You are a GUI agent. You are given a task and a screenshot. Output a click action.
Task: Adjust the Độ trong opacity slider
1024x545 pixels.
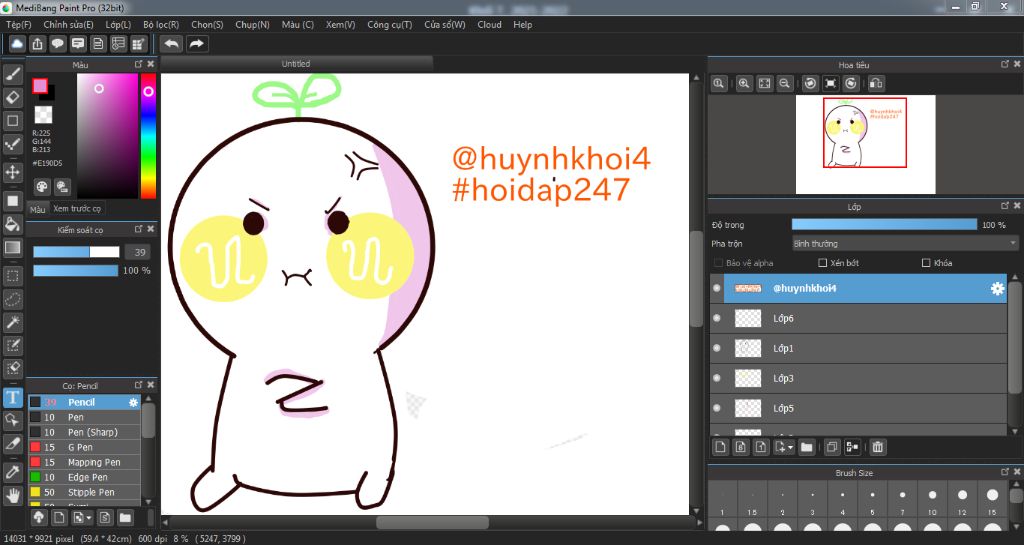click(x=884, y=225)
